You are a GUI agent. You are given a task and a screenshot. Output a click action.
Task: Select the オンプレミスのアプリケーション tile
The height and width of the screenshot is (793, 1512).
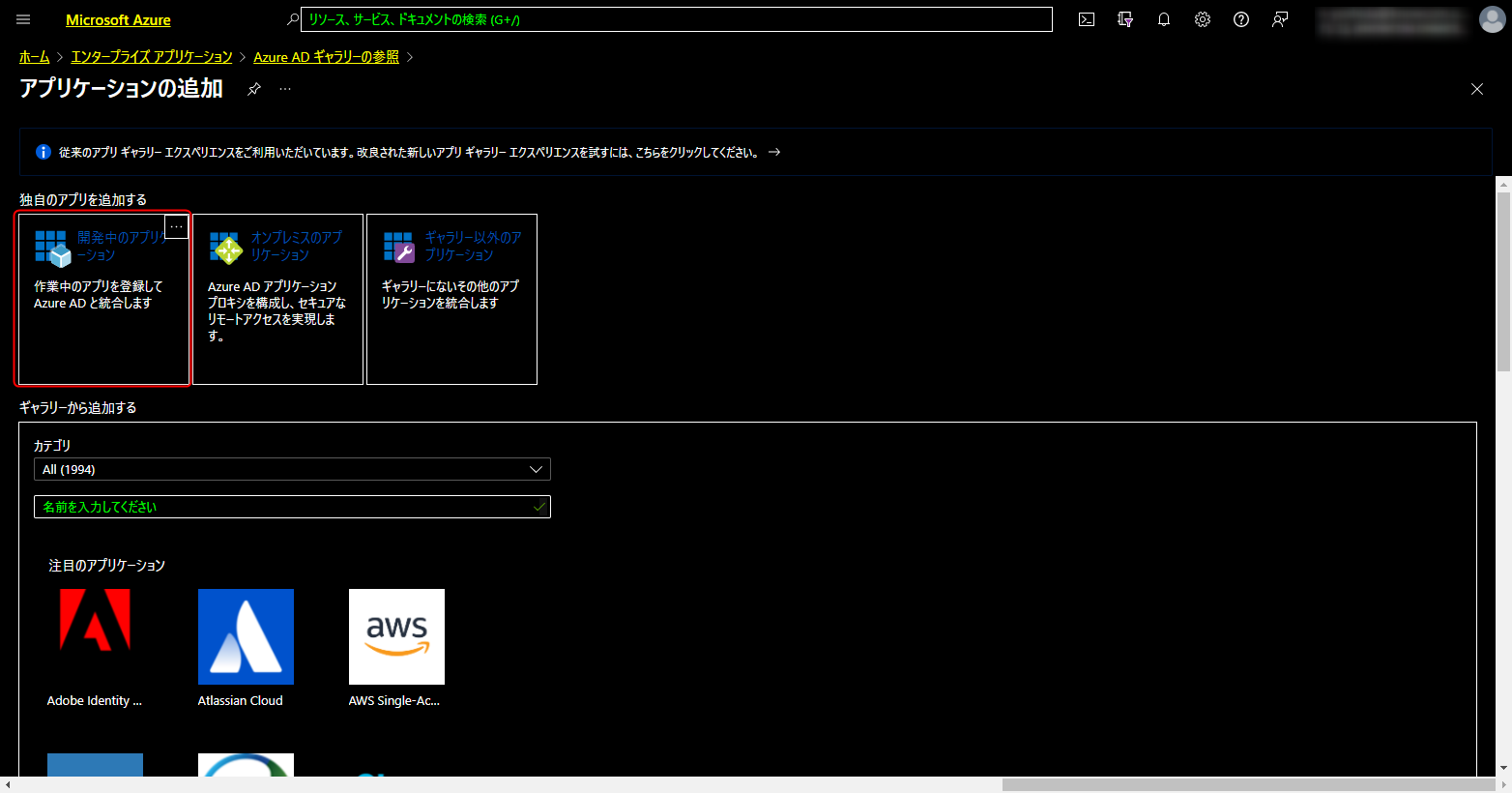[277, 299]
